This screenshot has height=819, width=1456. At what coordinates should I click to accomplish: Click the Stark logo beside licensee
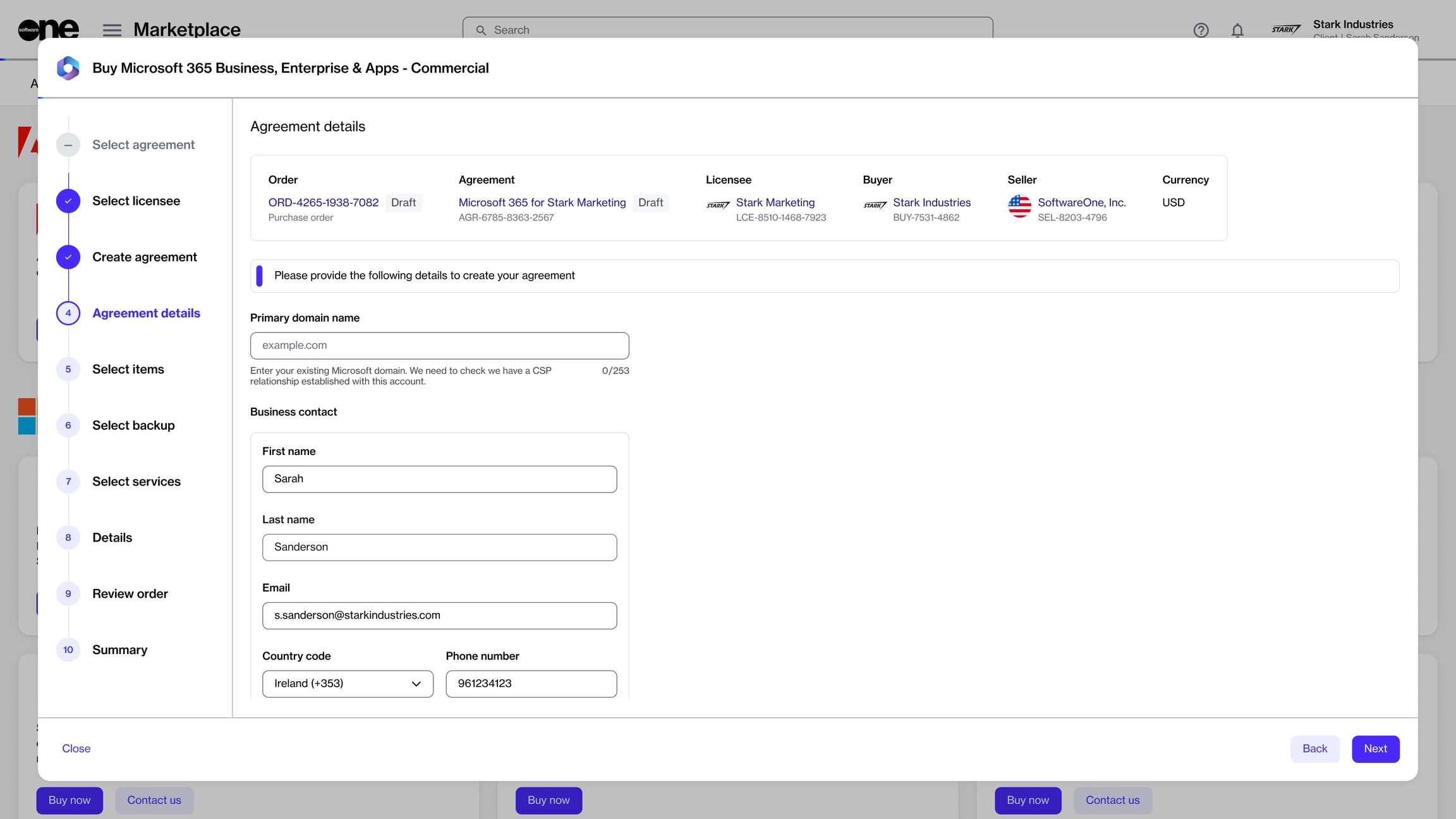[718, 205]
